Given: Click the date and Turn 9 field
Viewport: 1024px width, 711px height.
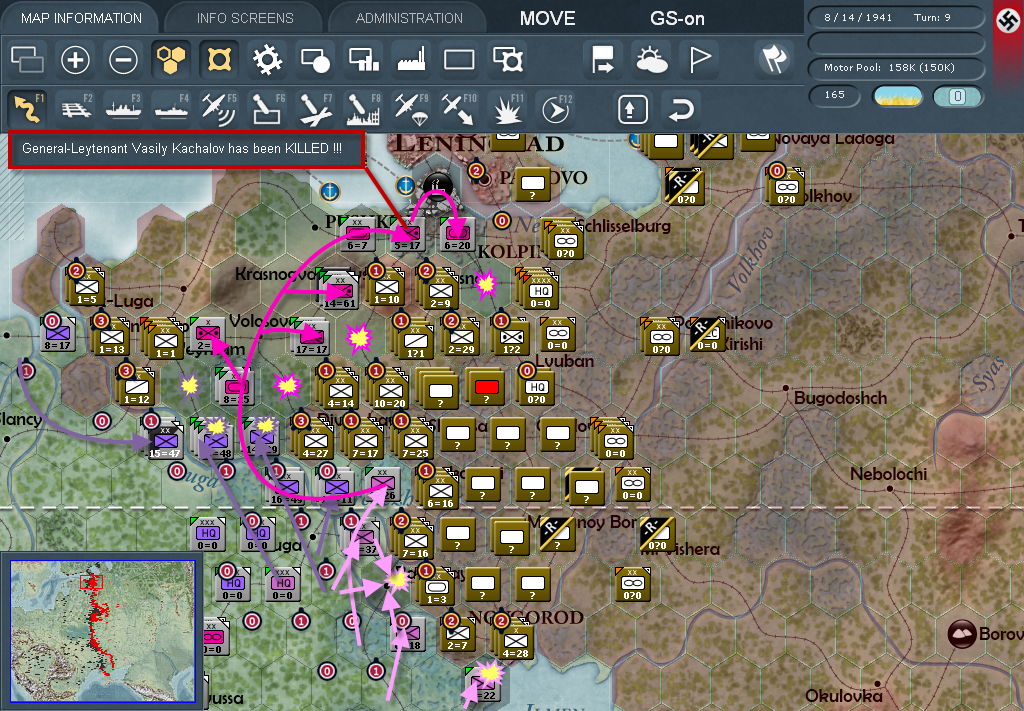Looking at the screenshot, I should point(896,18).
